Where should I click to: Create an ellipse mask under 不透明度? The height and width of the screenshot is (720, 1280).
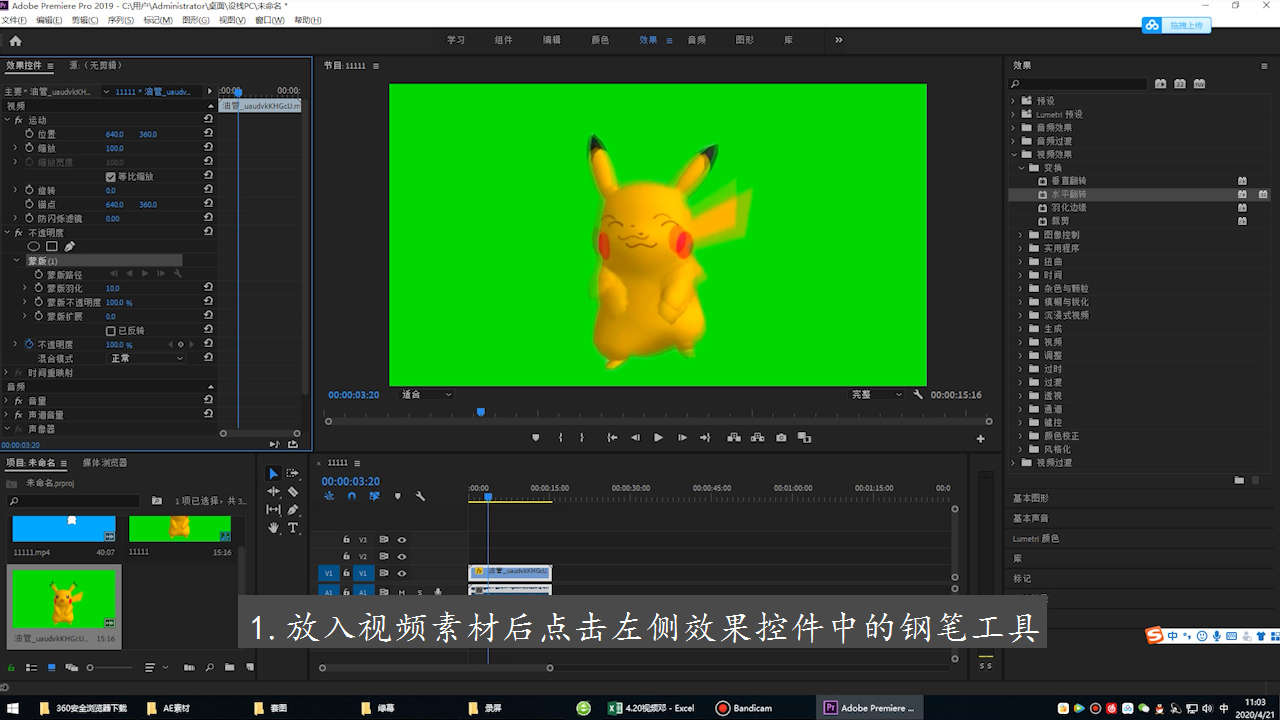[x=34, y=246]
